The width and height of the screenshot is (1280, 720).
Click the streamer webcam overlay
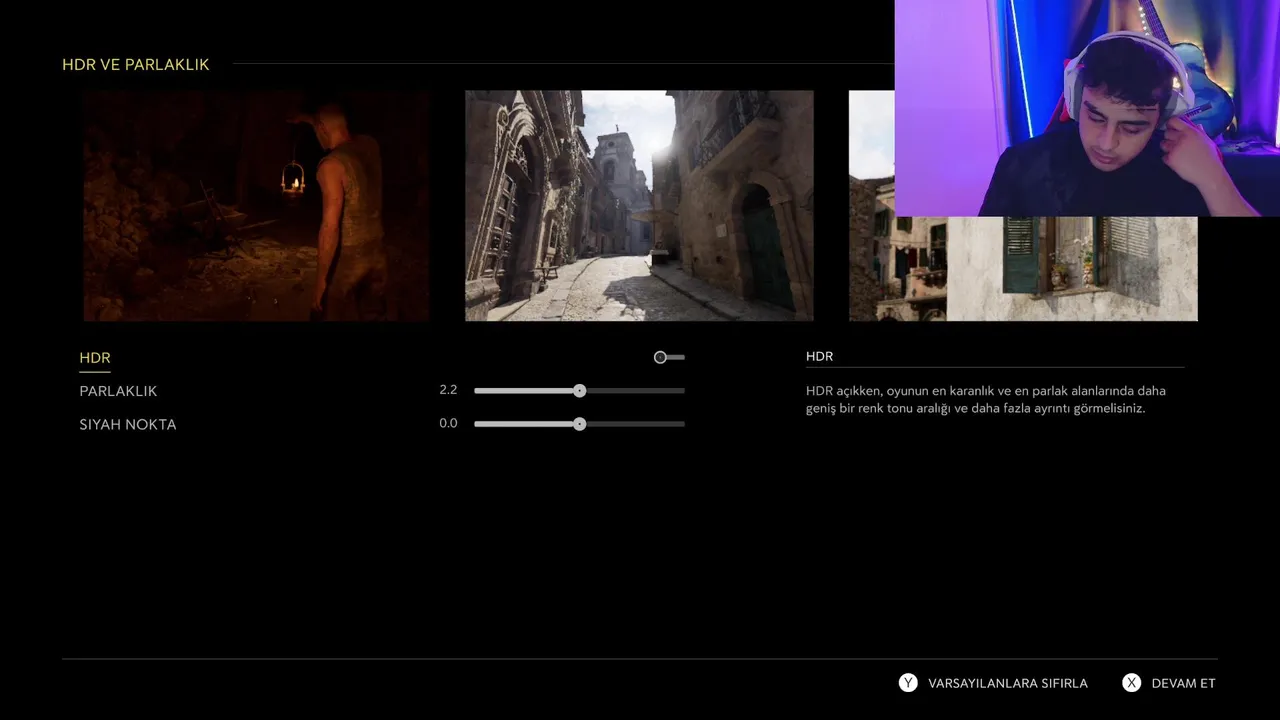(x=1087, y=108)
